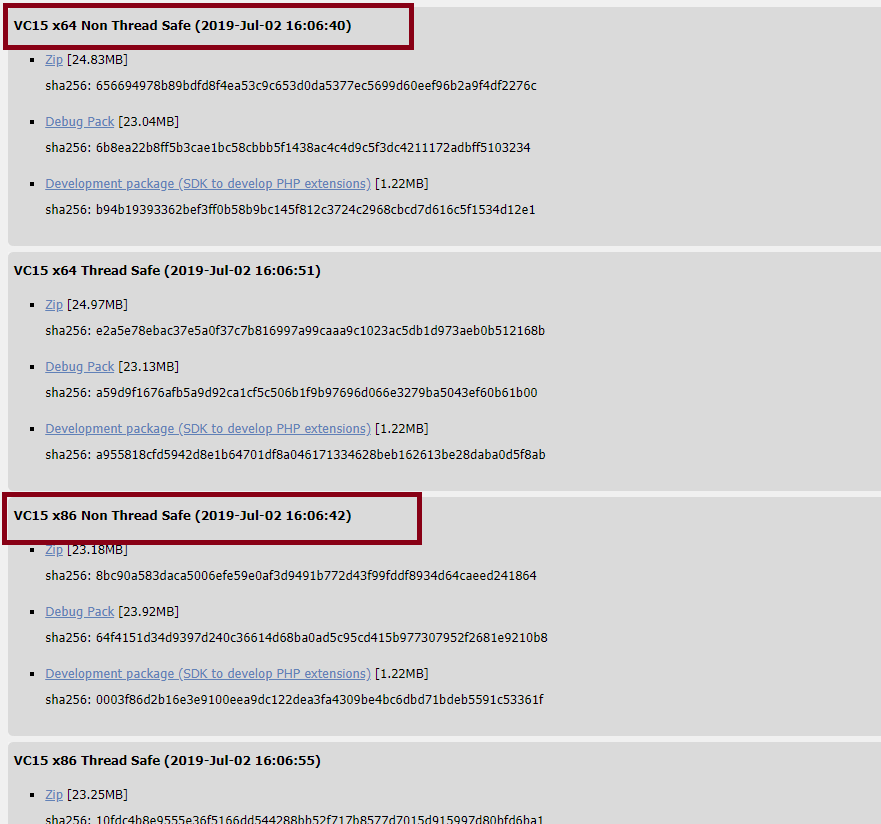Click the VC15 x86 Thread Safe heading
The height and width of the screenshot is (824, 881).
tap(167, 761)
